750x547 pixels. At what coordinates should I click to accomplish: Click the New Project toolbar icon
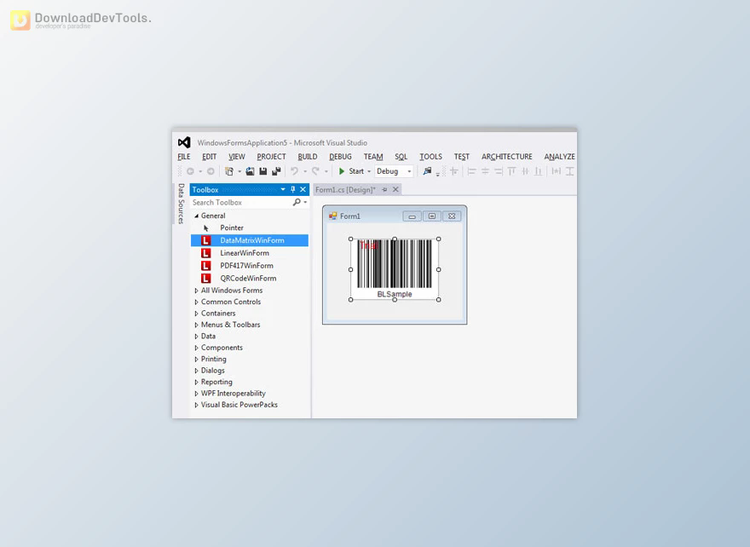tap(230, 171)
